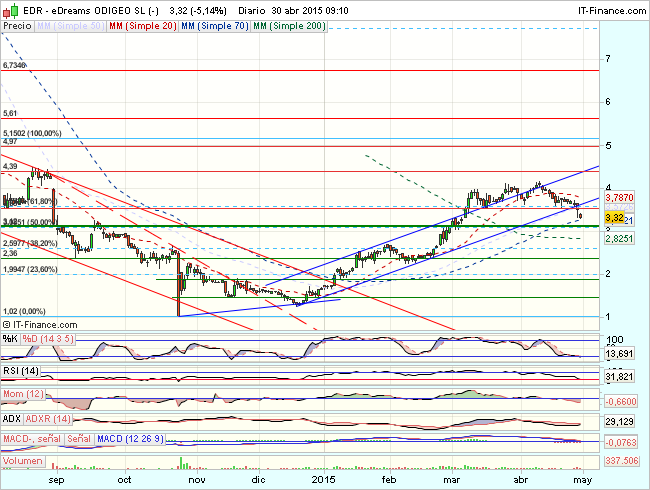This screenshot has width=650, height=490.
Task: Click the sep label on time axis
Action: [56, 480]
